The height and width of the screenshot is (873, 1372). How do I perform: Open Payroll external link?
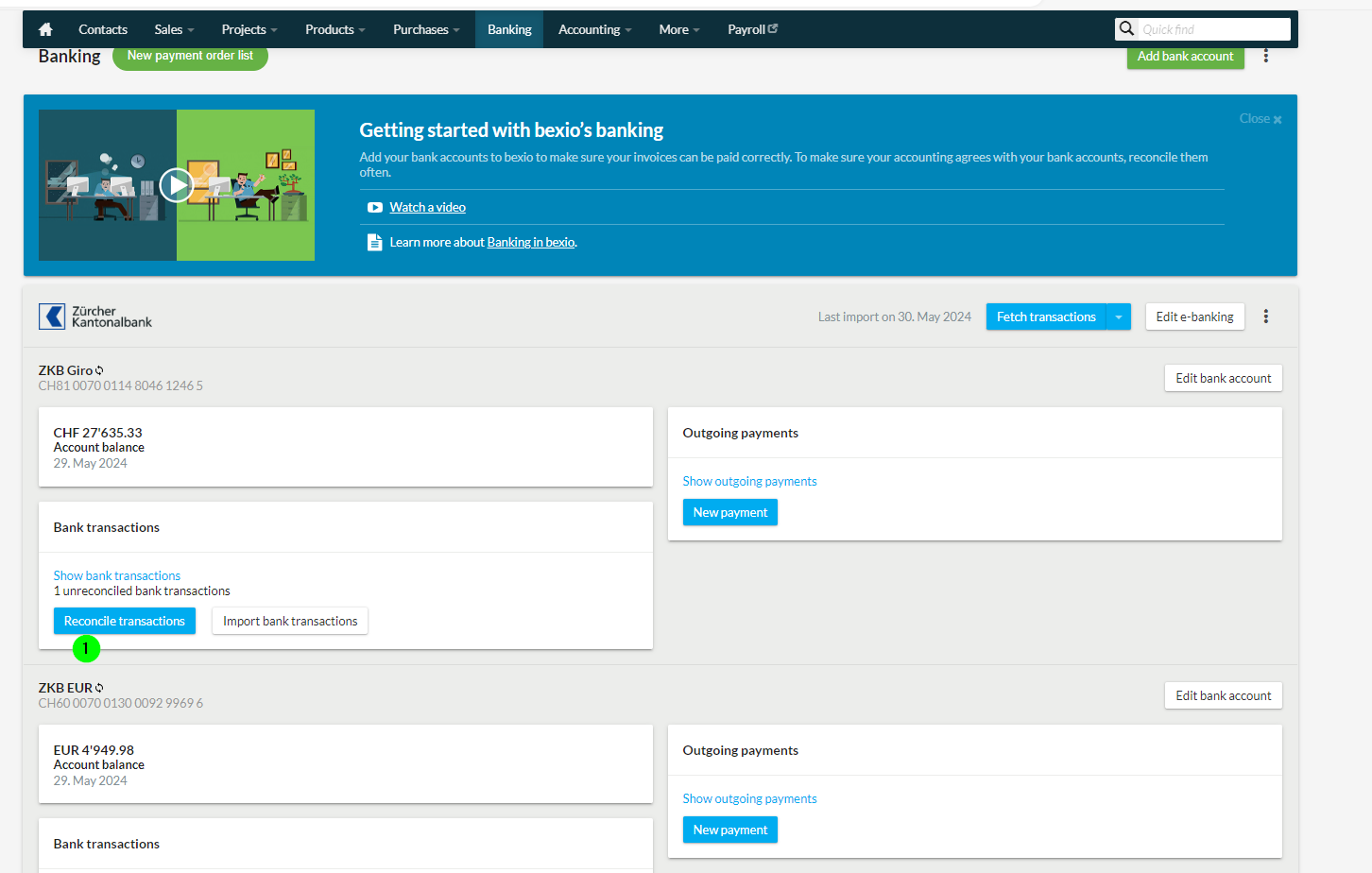(753, 29)
